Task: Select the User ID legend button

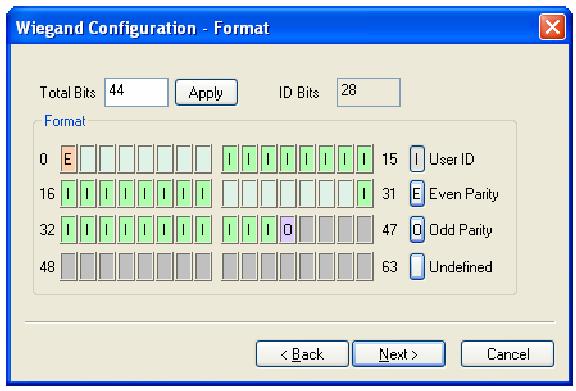Action: click(417, 159)
